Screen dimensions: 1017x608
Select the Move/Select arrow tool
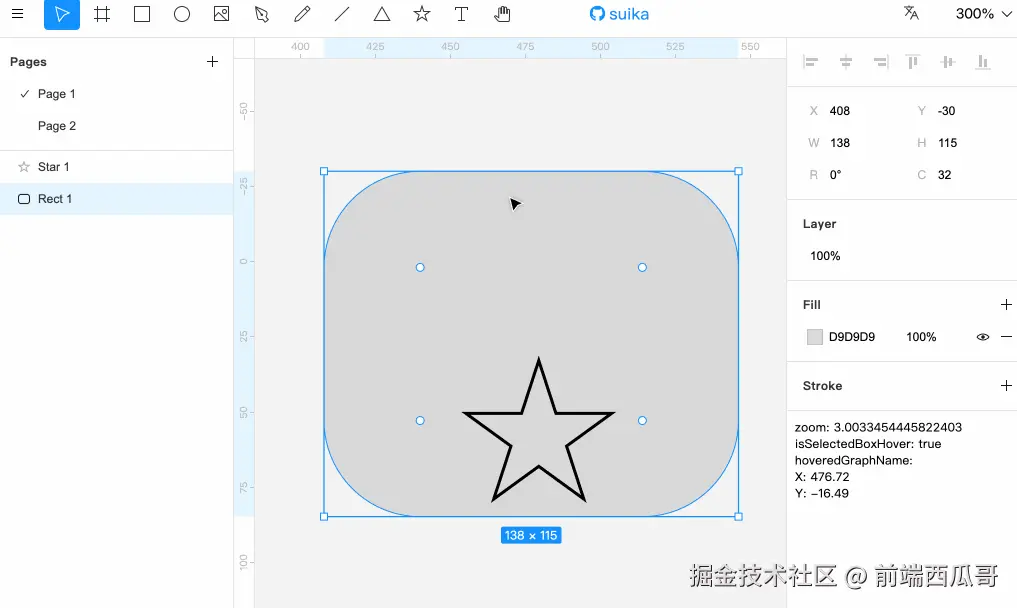coord(62,14)
